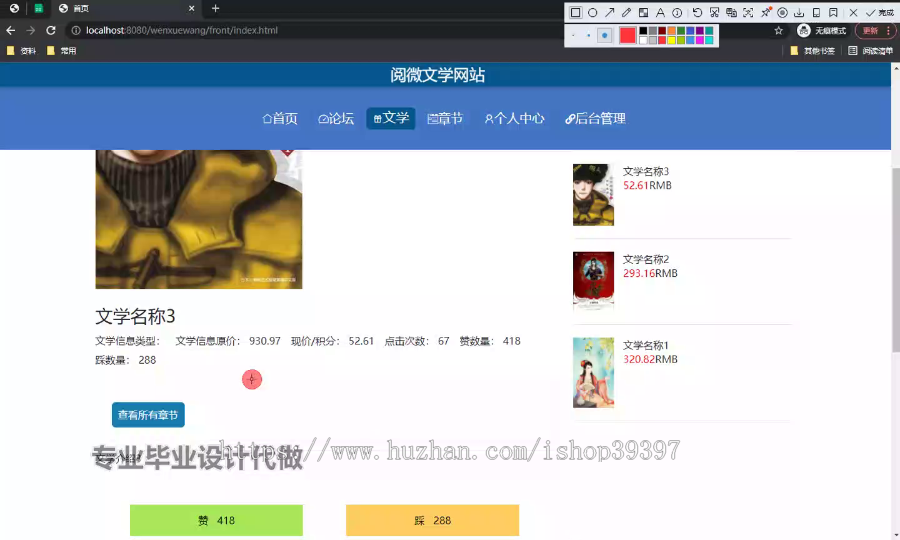Go to 首页 in site navigation

point(280,118)
